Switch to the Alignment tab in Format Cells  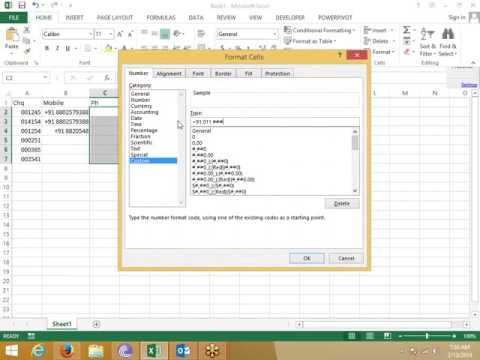(x=169, y=74)
